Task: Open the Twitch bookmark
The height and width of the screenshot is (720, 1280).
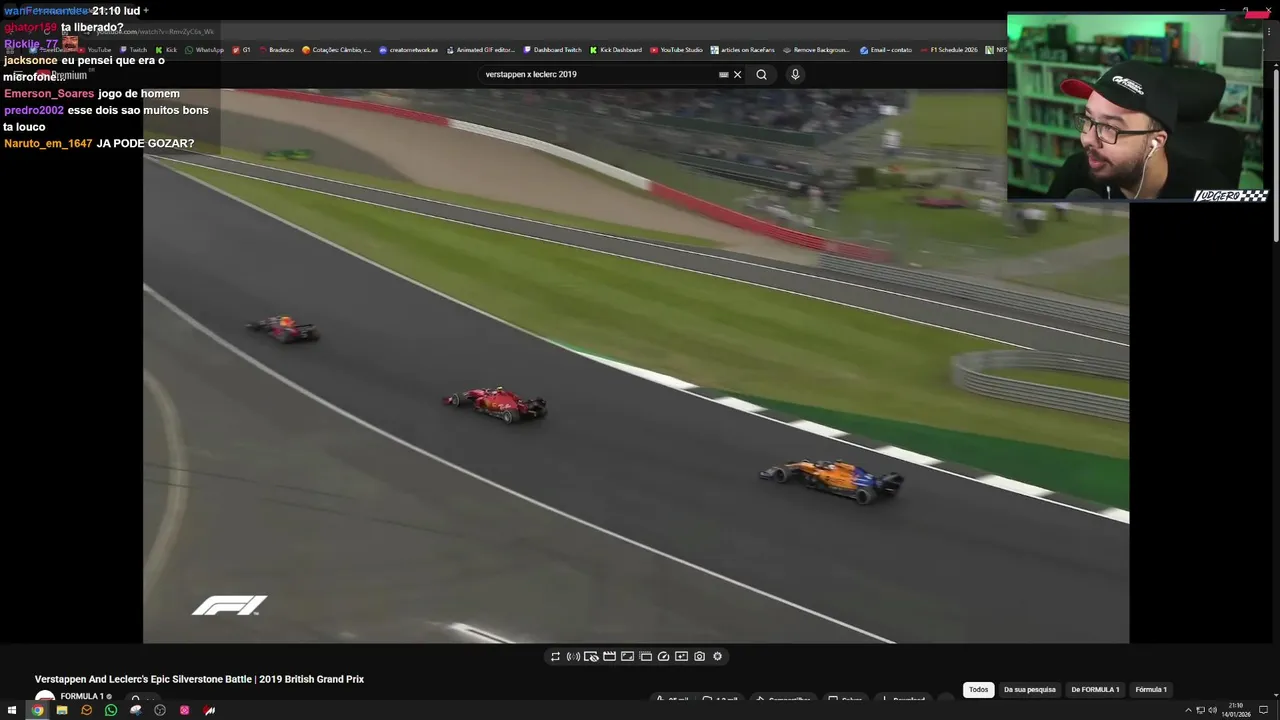Action: [133, 50]
